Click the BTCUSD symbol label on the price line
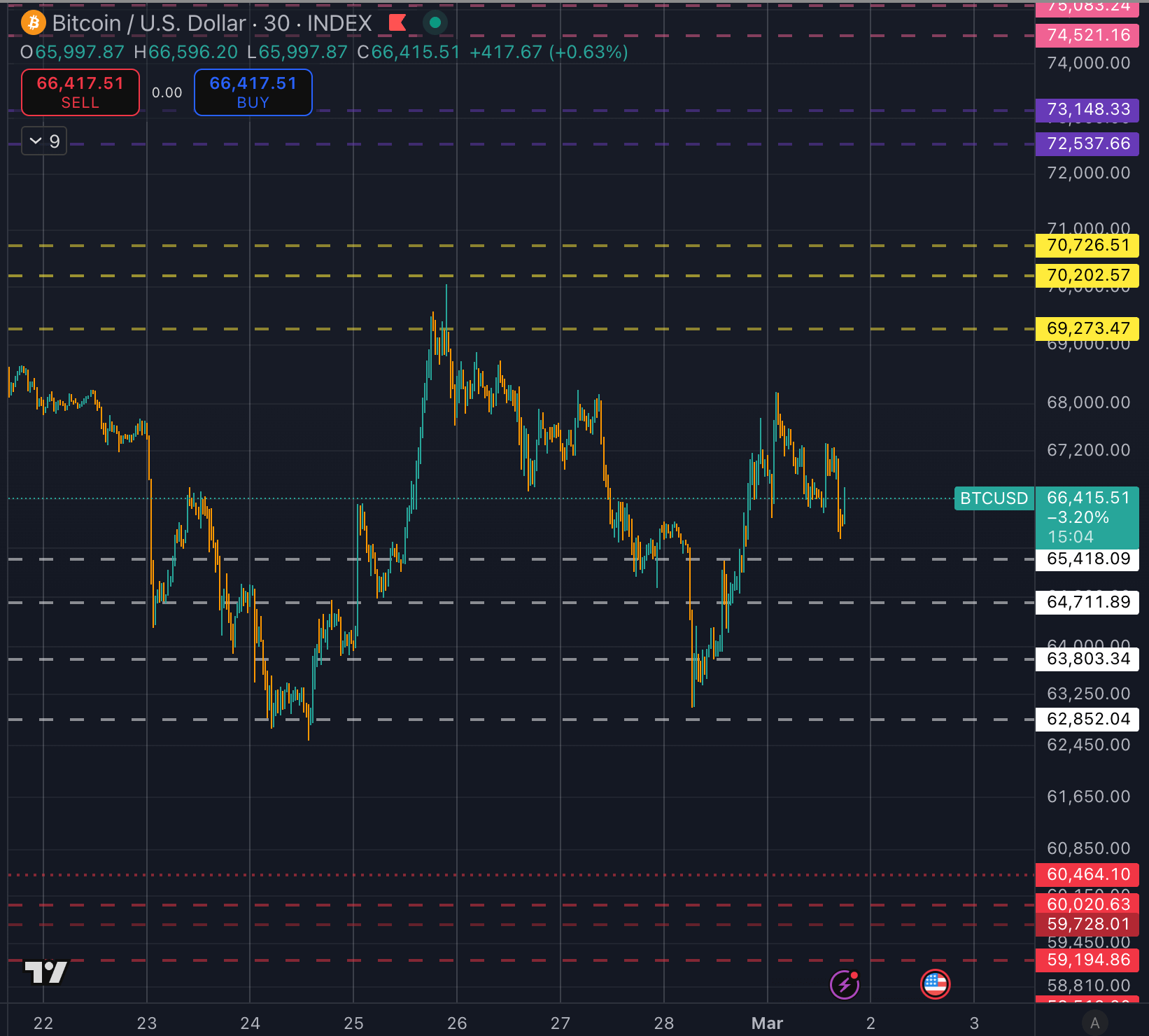1149x1036 pixels. (x=994, y=498)
